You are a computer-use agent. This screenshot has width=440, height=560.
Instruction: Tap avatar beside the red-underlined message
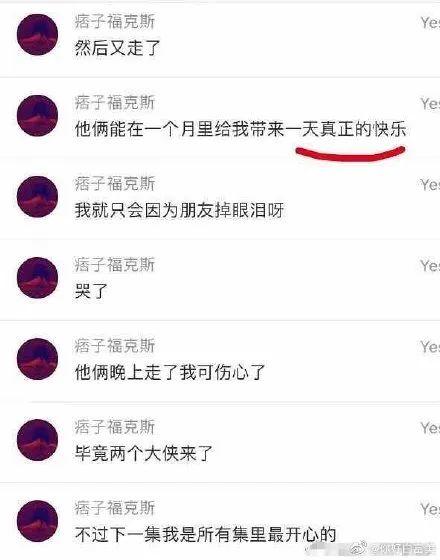point(37,115)
